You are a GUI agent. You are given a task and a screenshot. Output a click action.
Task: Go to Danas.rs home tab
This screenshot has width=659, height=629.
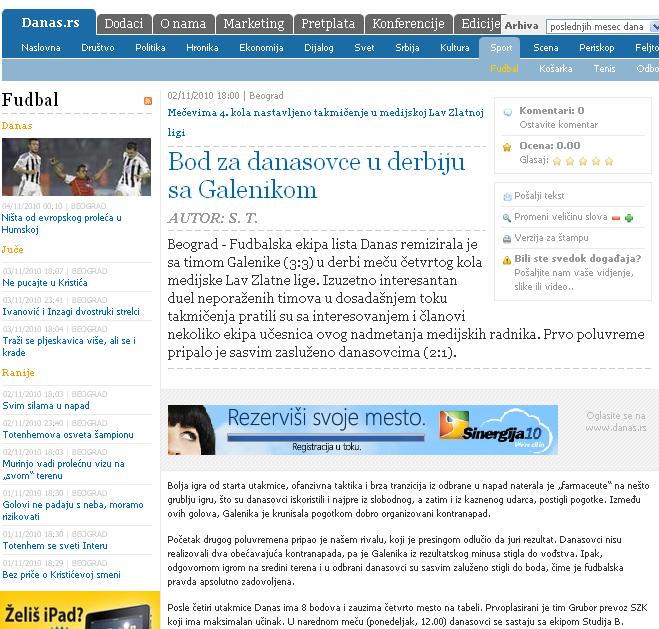[50, 23]
